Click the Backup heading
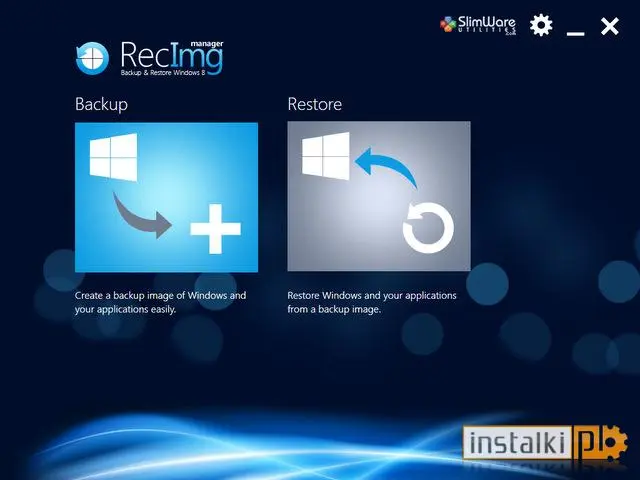The image size is (640, 480). (101, 104)
